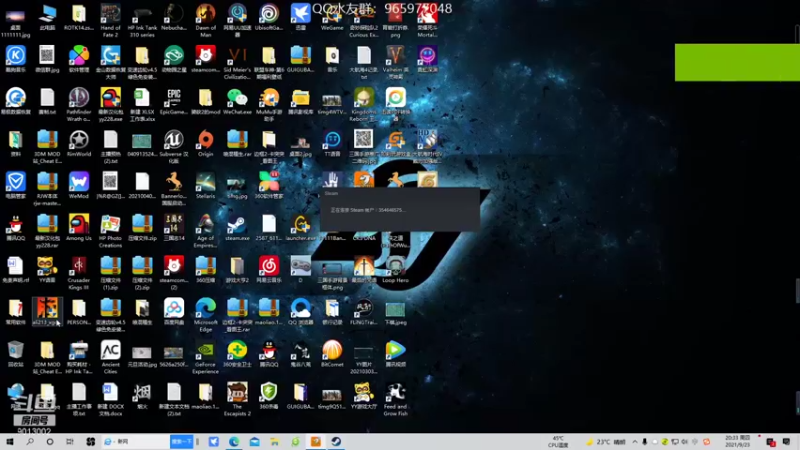Click the blue search button on taskbar
800x450 pixels.
coord(182,442)
